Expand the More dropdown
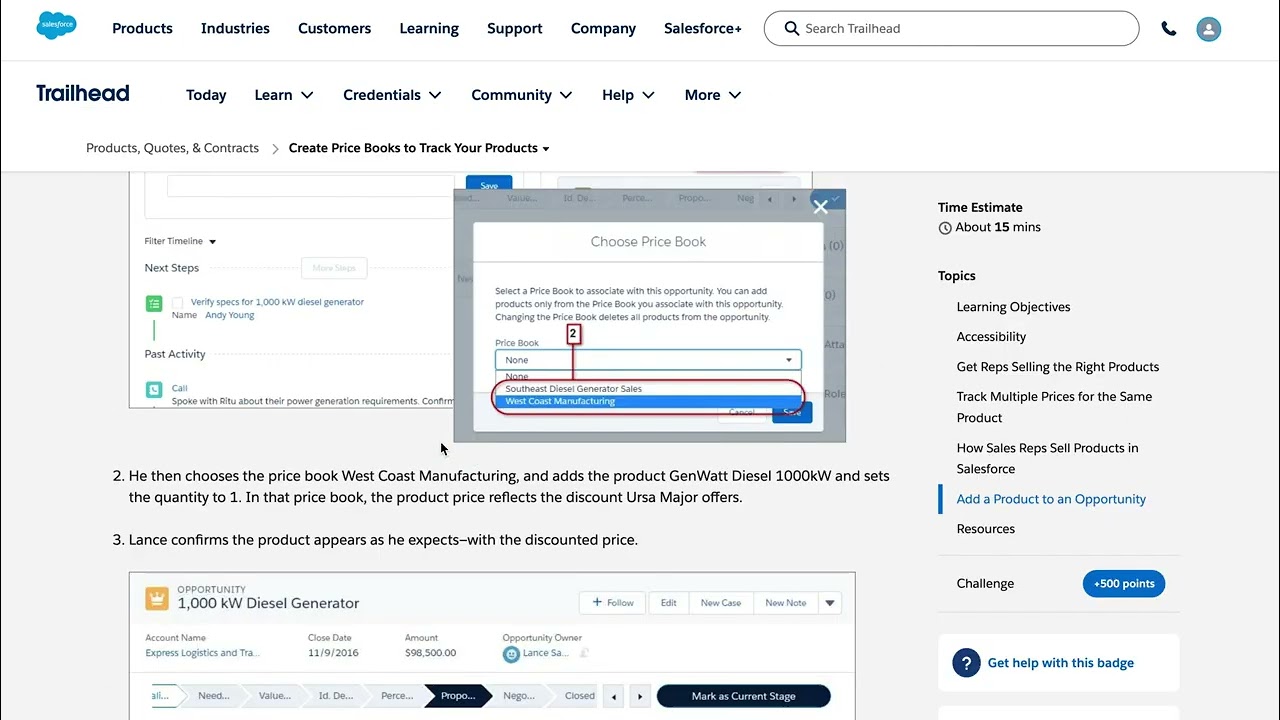Screen dimensions: 1280x720 click(713, 95)
